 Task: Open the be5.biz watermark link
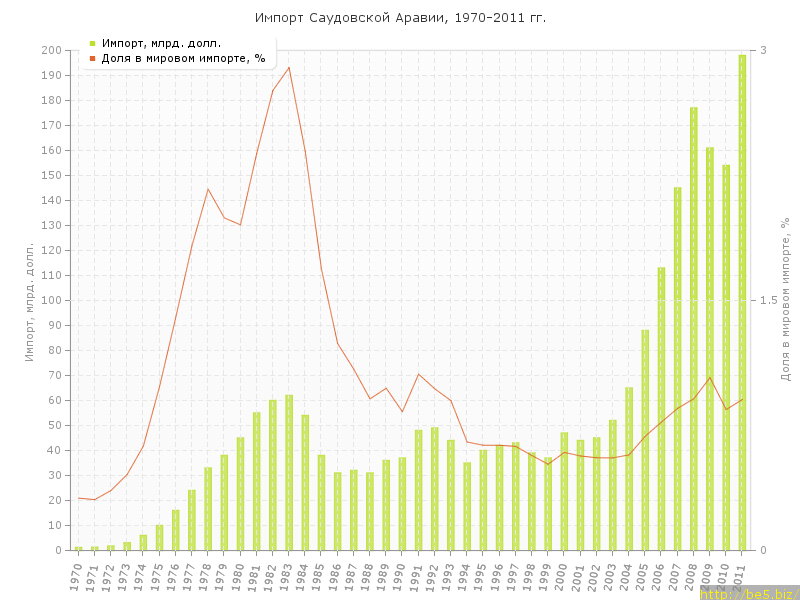tap(748, 593)
